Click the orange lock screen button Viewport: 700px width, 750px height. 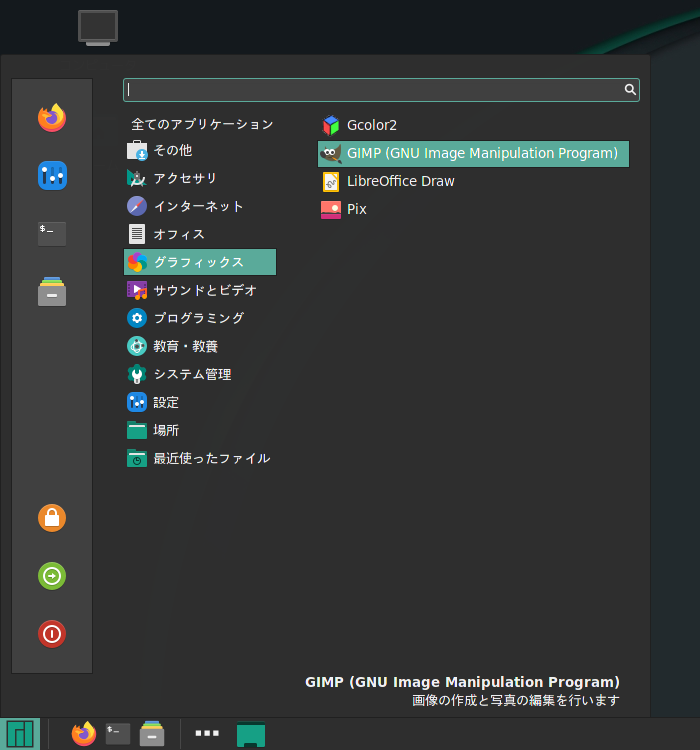[52, 518]
